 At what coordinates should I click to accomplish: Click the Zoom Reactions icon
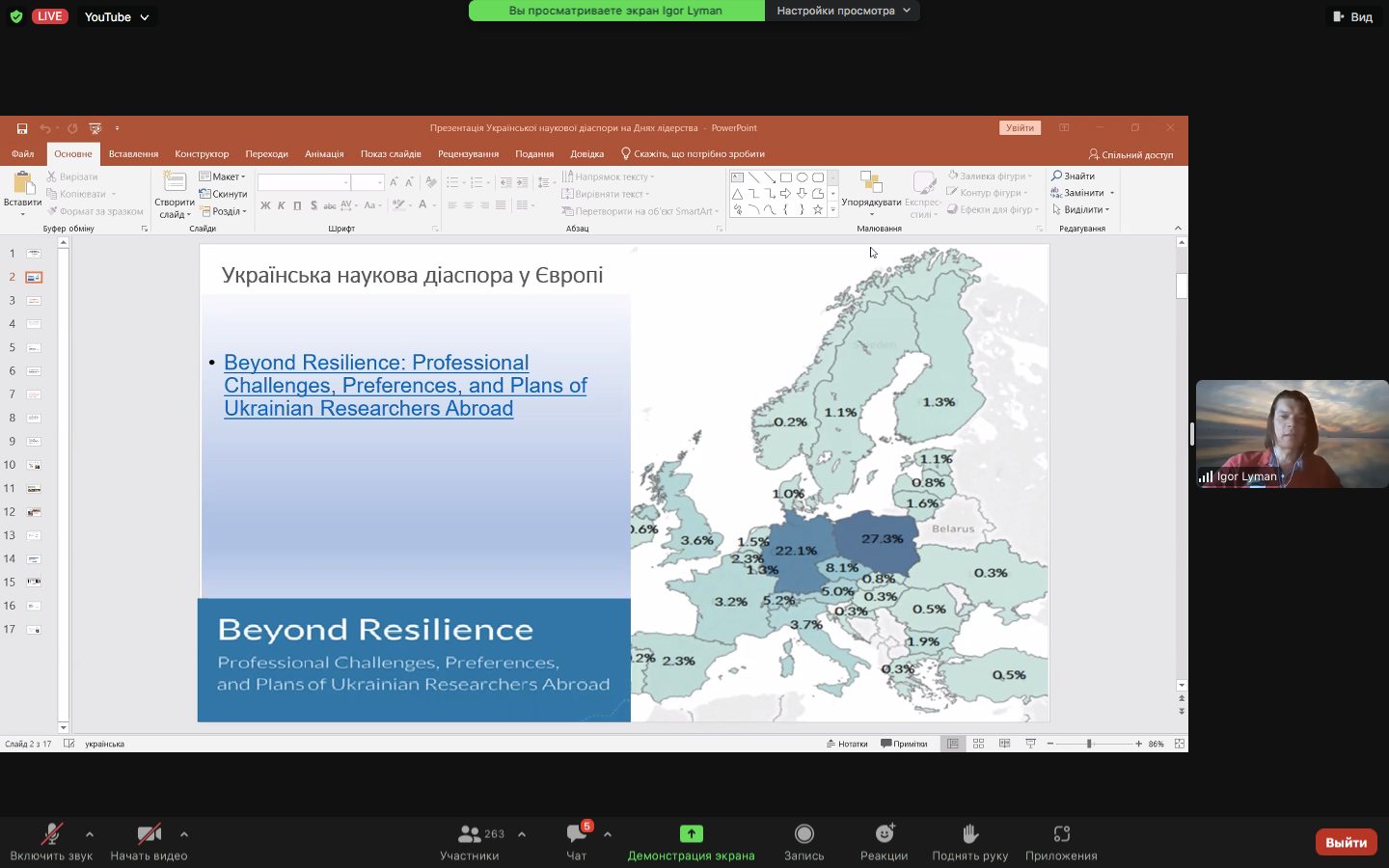tap(884, 834)
